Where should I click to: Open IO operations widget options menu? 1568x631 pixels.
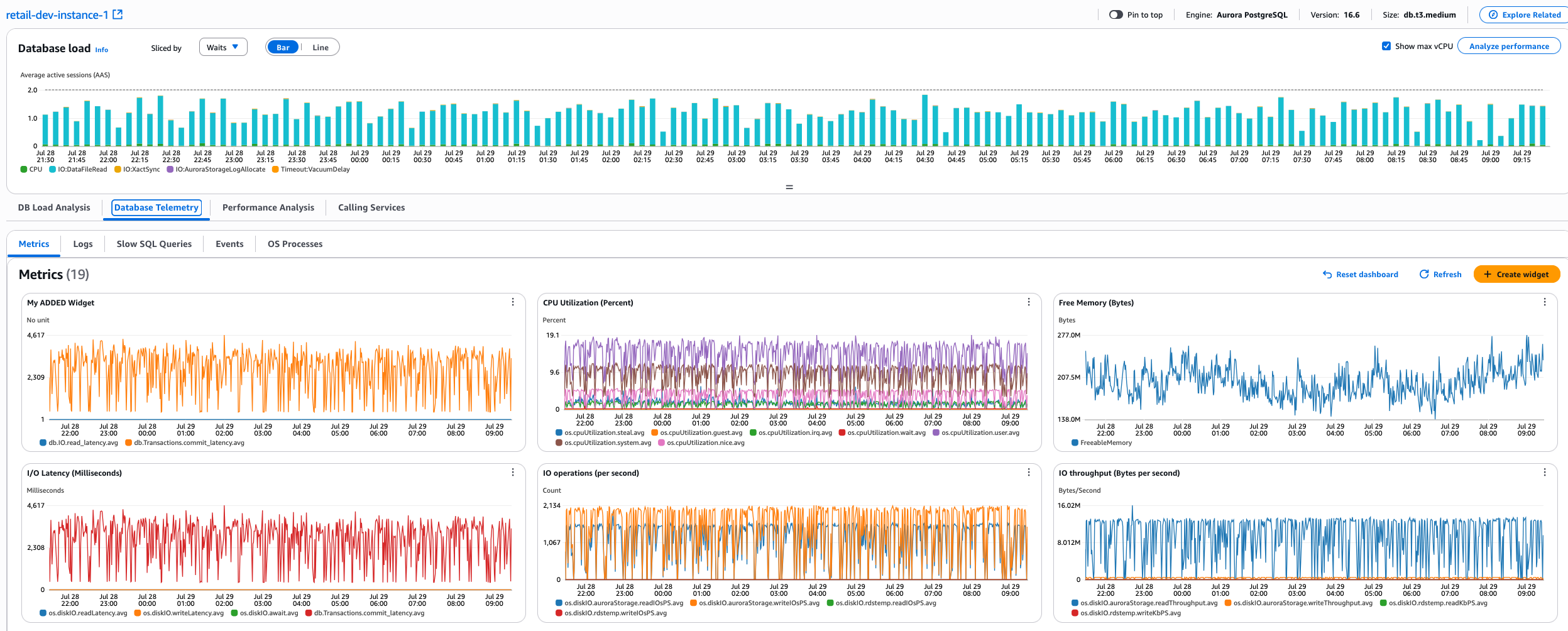pyautogui.click(x=1029, y=473)
